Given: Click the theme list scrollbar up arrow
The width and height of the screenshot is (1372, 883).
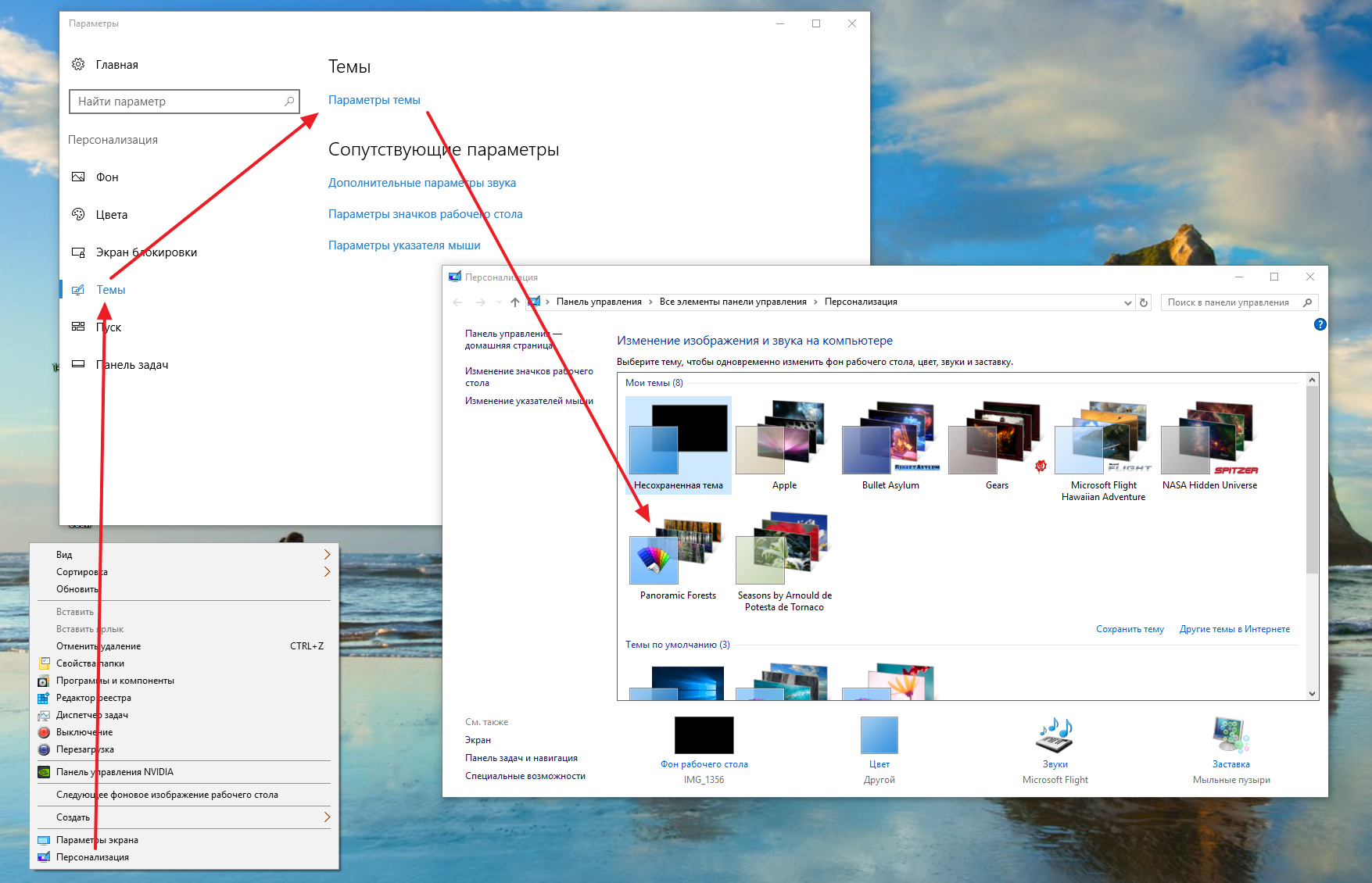Looking at the screenshot, I should pyautogui.click(x=1313, y=380).
